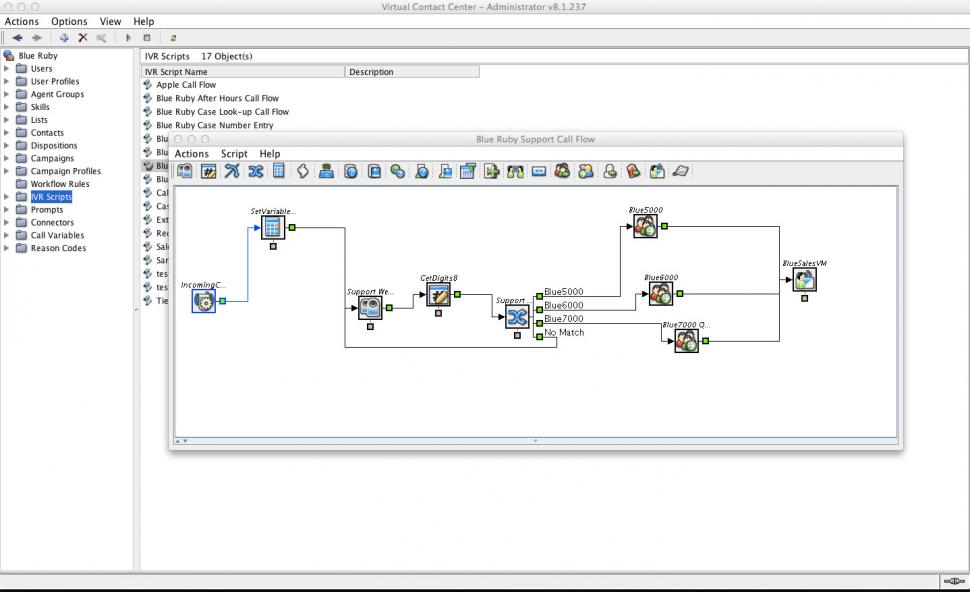Select the Workflow Rules tree item
Viewport: 970px width, 592px height.
[x=59, y=184]
